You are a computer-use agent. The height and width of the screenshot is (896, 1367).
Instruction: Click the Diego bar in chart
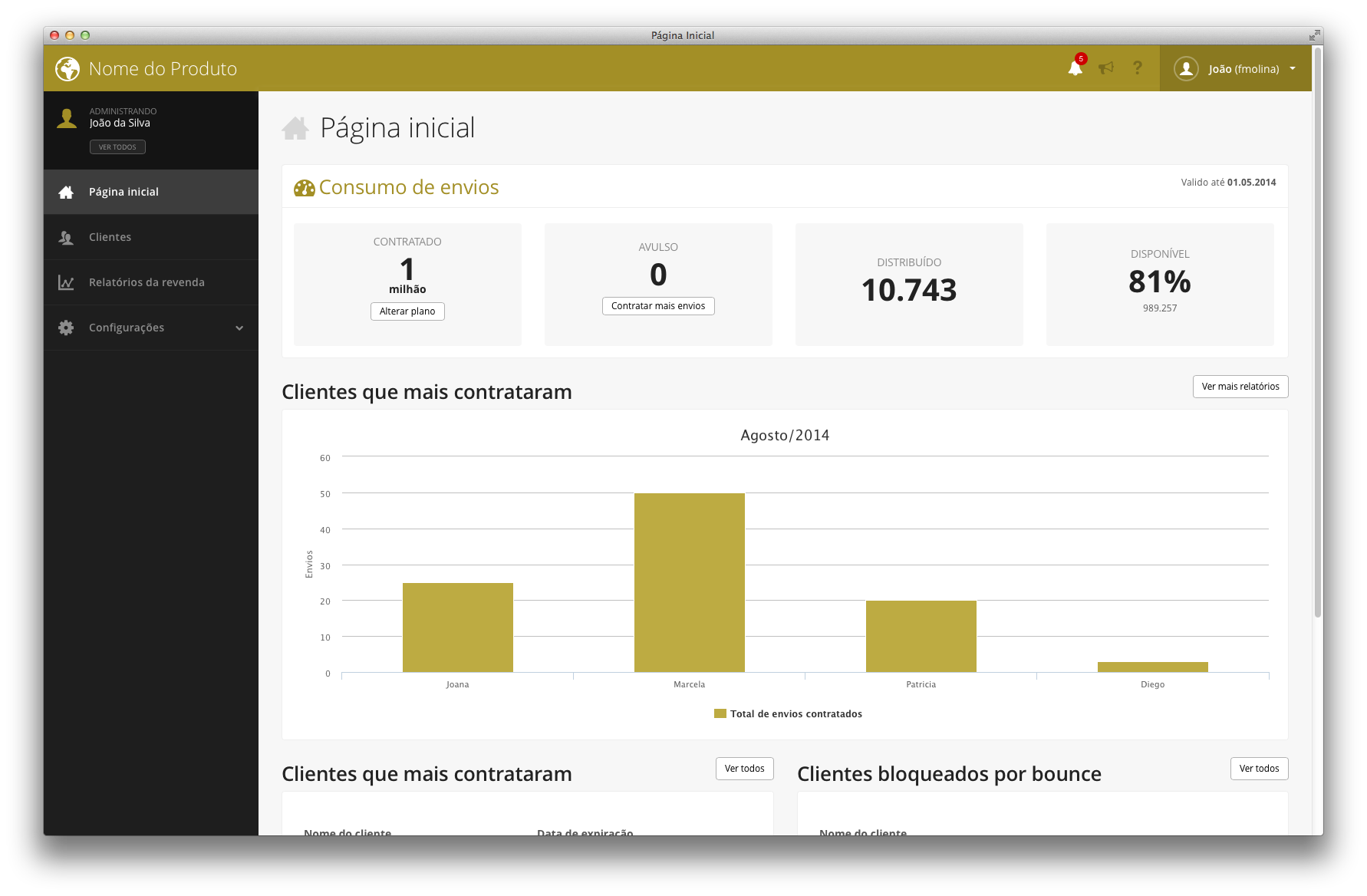[x=1153, y=667]
